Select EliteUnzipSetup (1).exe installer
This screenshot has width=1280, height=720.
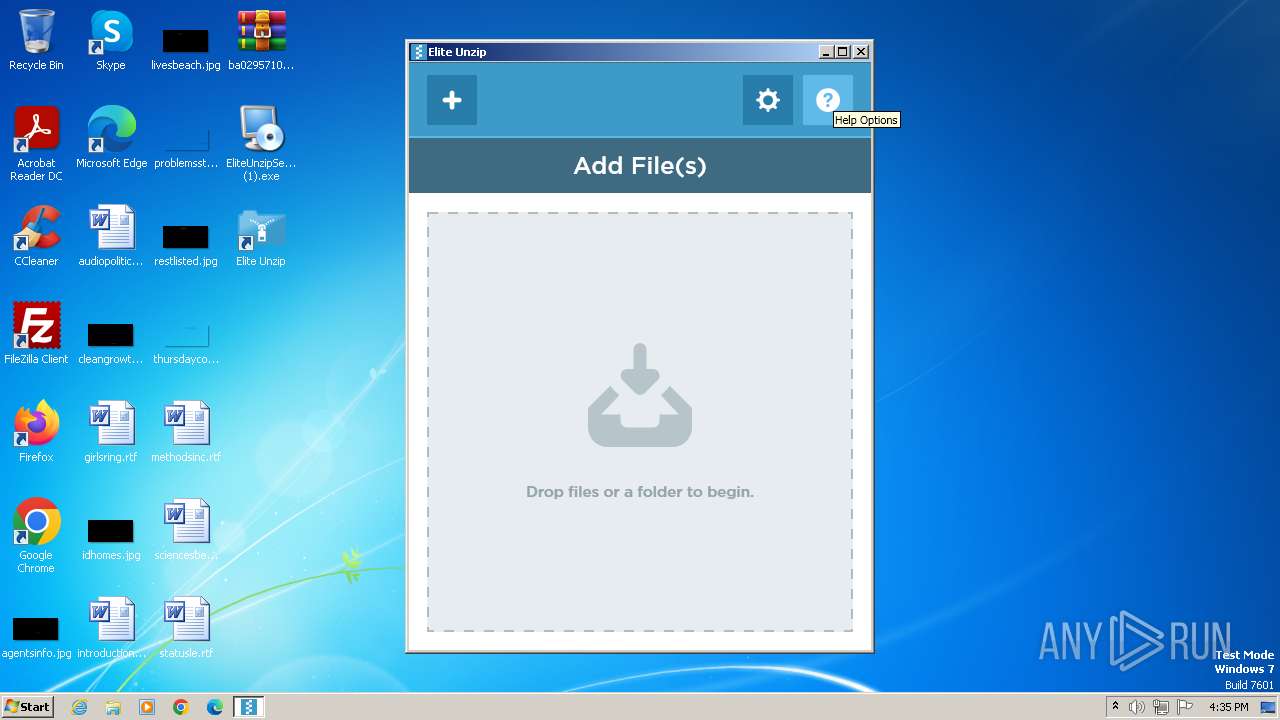(x=261, y=144)
